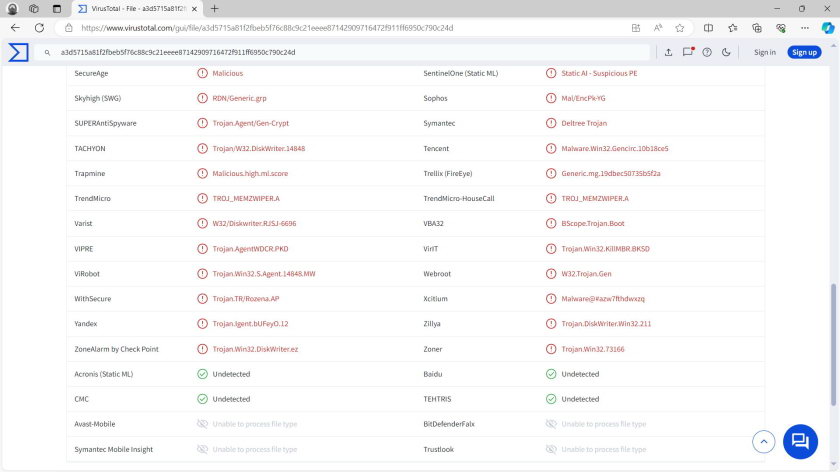Image resolution: width=840 pixels, height=472 pixels.
Task: Click SentinelOne Static AI Suspicious PE
Action: tap(599, 73)
